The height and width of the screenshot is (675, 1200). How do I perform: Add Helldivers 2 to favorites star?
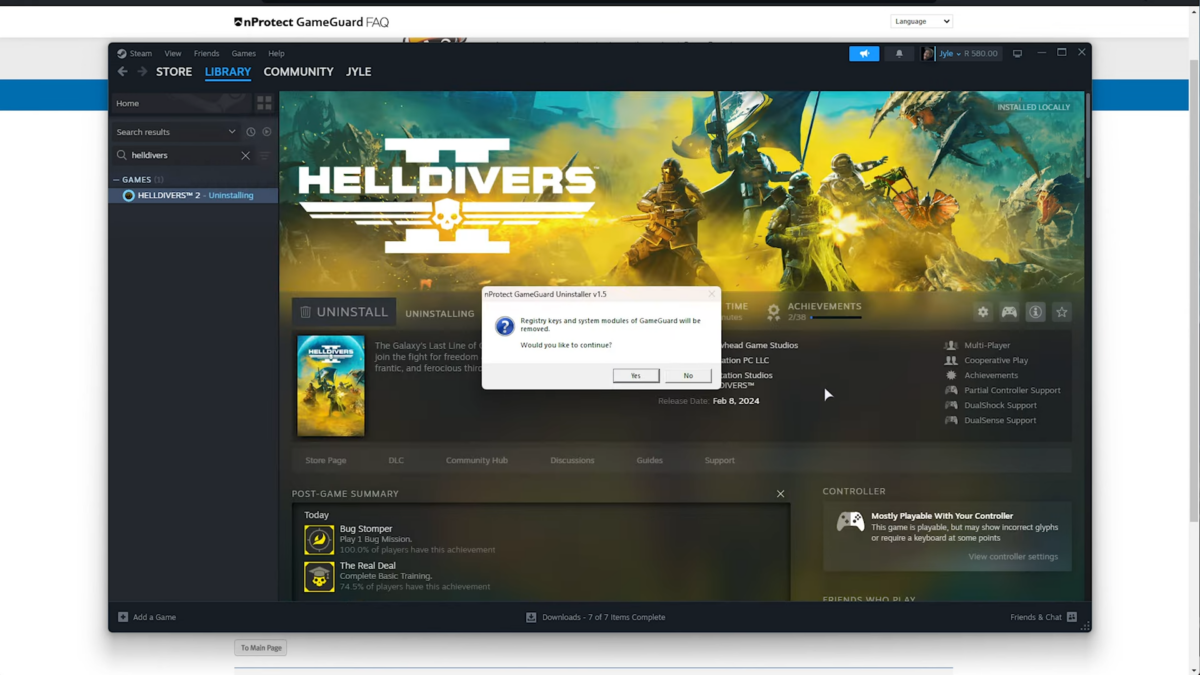pos(1062,313)
